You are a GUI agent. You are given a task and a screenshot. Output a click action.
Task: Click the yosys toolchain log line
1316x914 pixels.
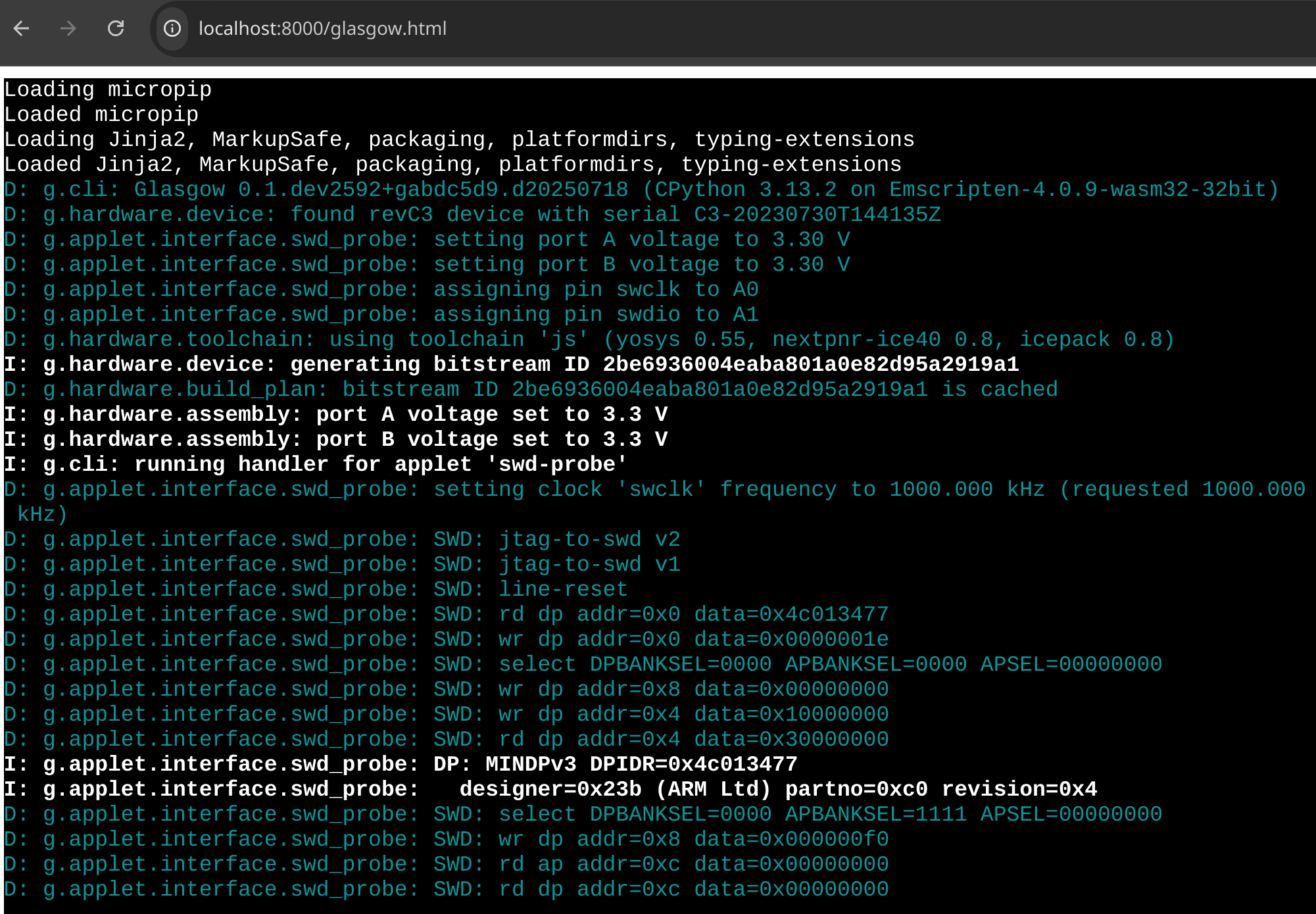point(589,339)
